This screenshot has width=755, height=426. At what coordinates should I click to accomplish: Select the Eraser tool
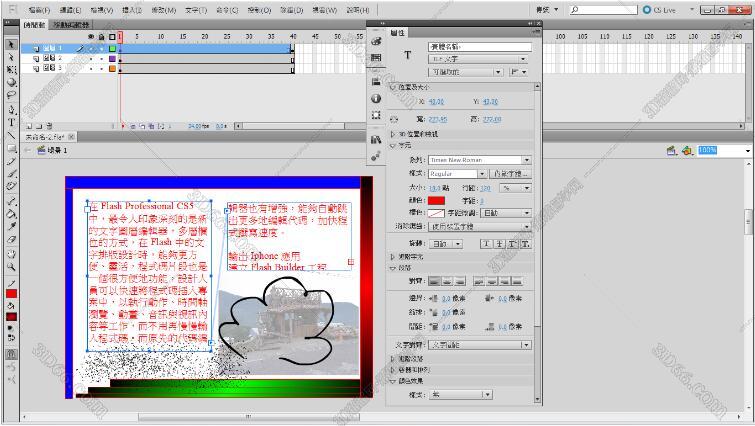point(11,240)
